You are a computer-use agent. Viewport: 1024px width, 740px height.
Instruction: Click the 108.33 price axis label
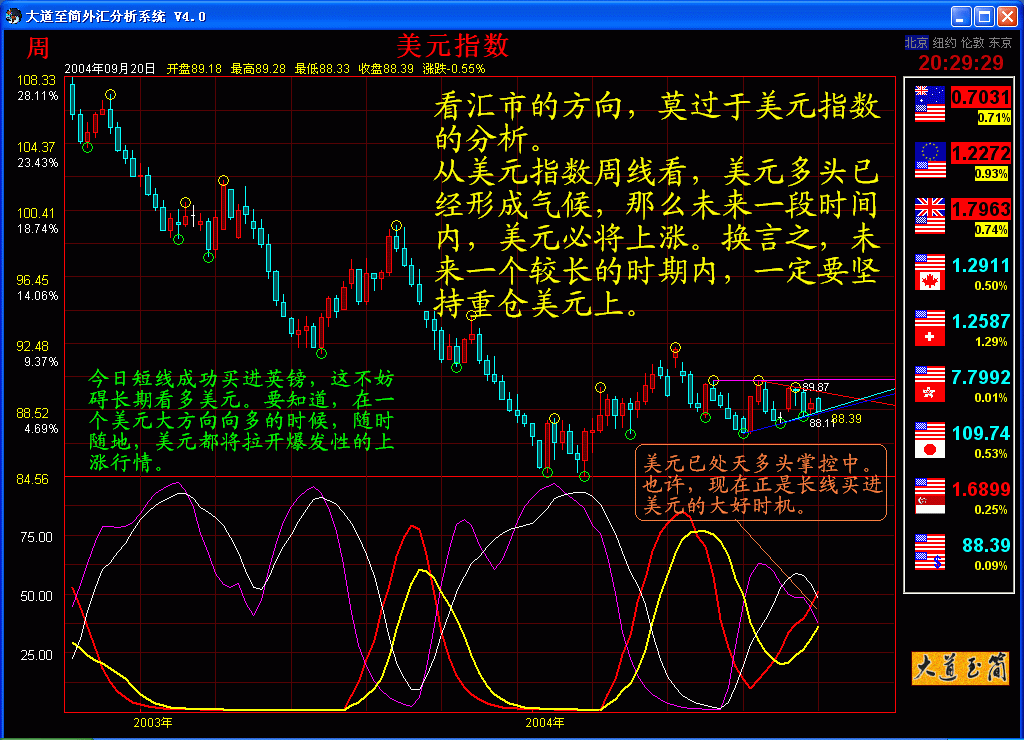[37, 80]
